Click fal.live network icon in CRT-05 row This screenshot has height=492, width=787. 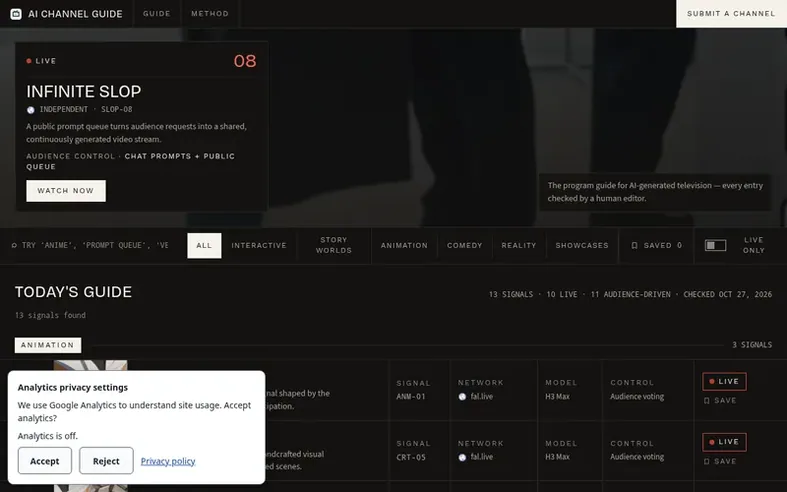coord(462,457)
